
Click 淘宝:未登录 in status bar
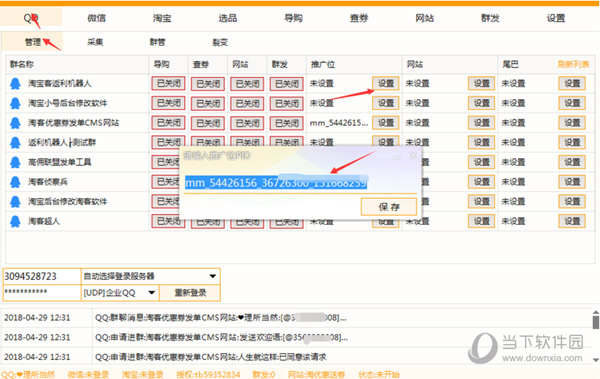point(142,374)
